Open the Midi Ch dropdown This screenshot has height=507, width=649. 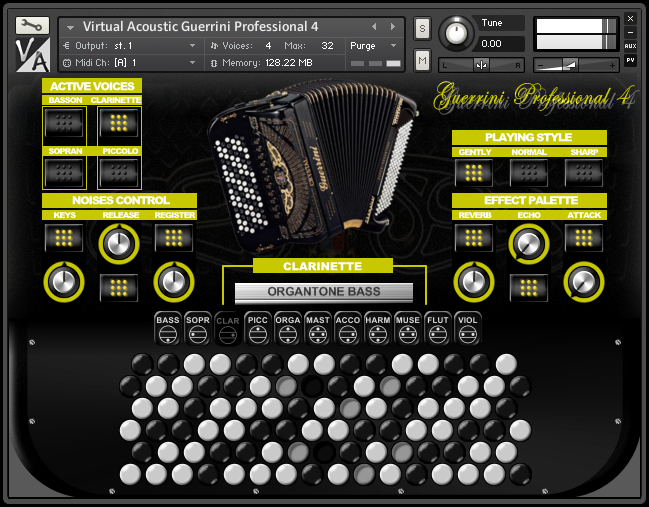tap(130, 63)
